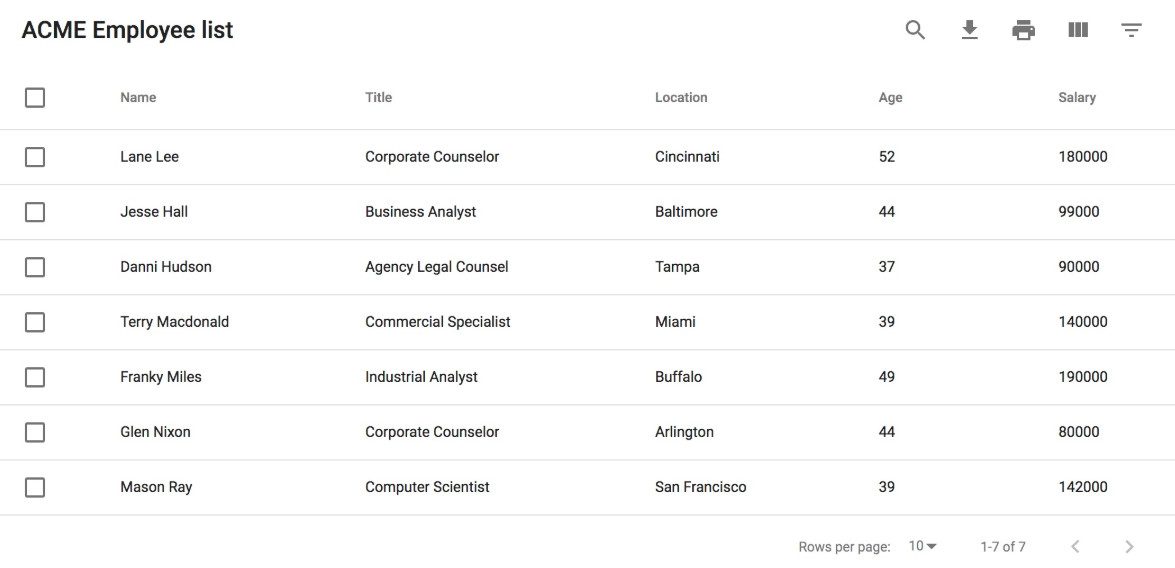This screenshot has height=568, width=1175.
Task: Go to previous page arrow
Action: pyautogui.click(x=1075, y=547)
